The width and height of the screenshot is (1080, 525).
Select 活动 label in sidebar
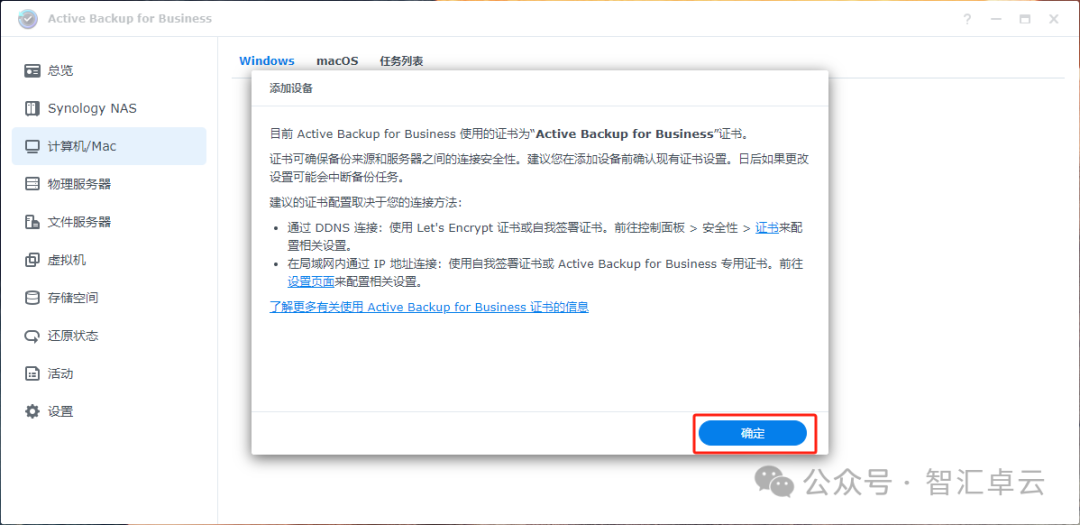coord(61,374)
